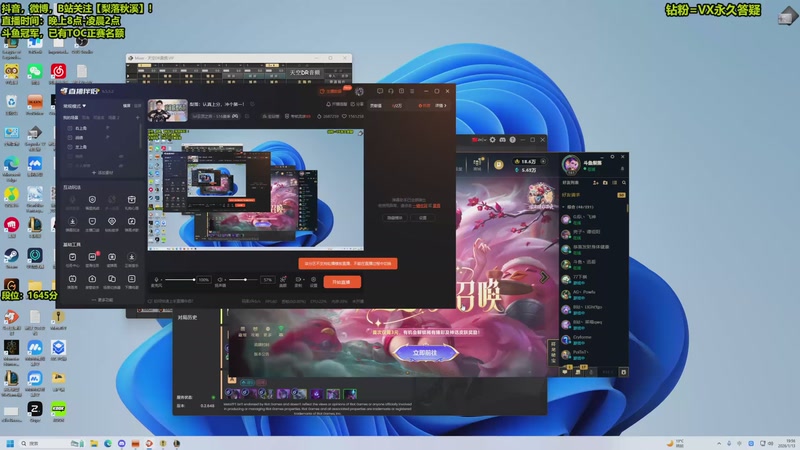Viewport: 800px width, 450px height.
Task: Click the 立即前往 button on the banner
Action: coord(424,353)
